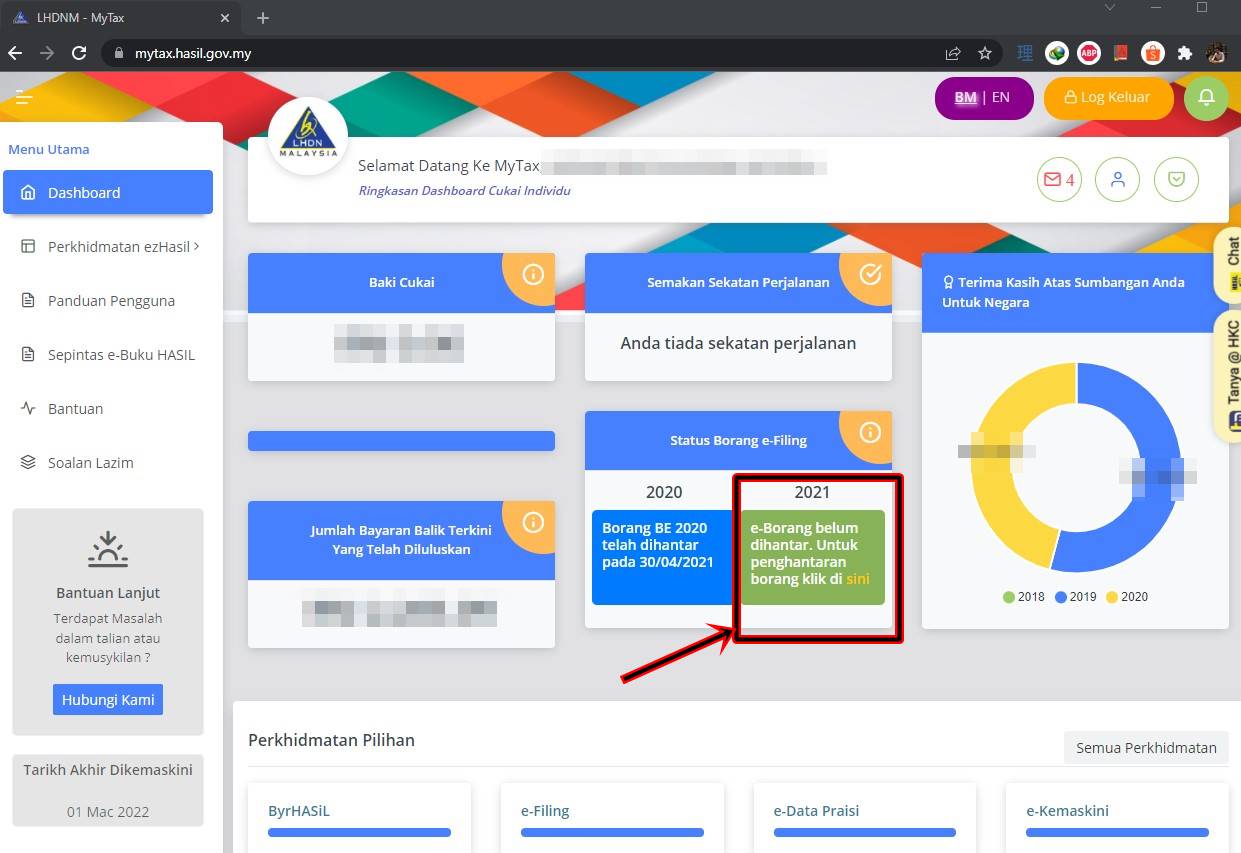Click the browser back arrow
Viewport: 1241px width, 853px height.
coord(15,53)
